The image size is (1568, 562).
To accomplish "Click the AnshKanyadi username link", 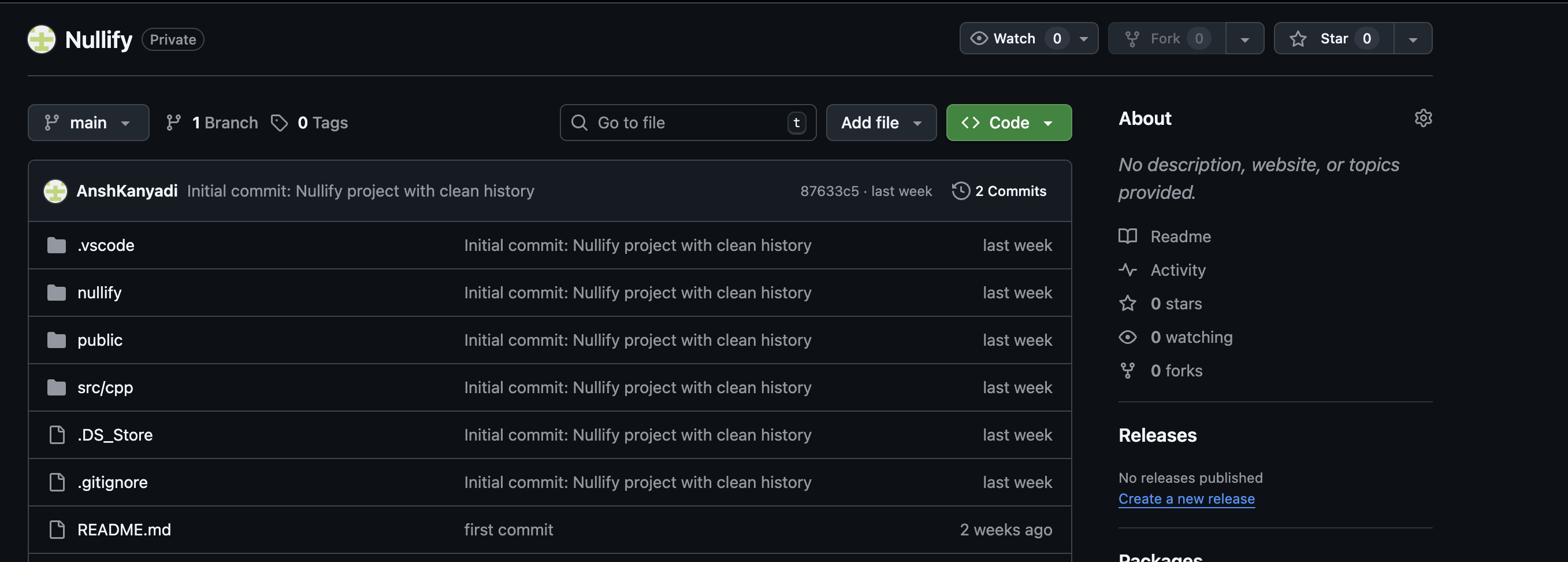I will coord(127,191).
